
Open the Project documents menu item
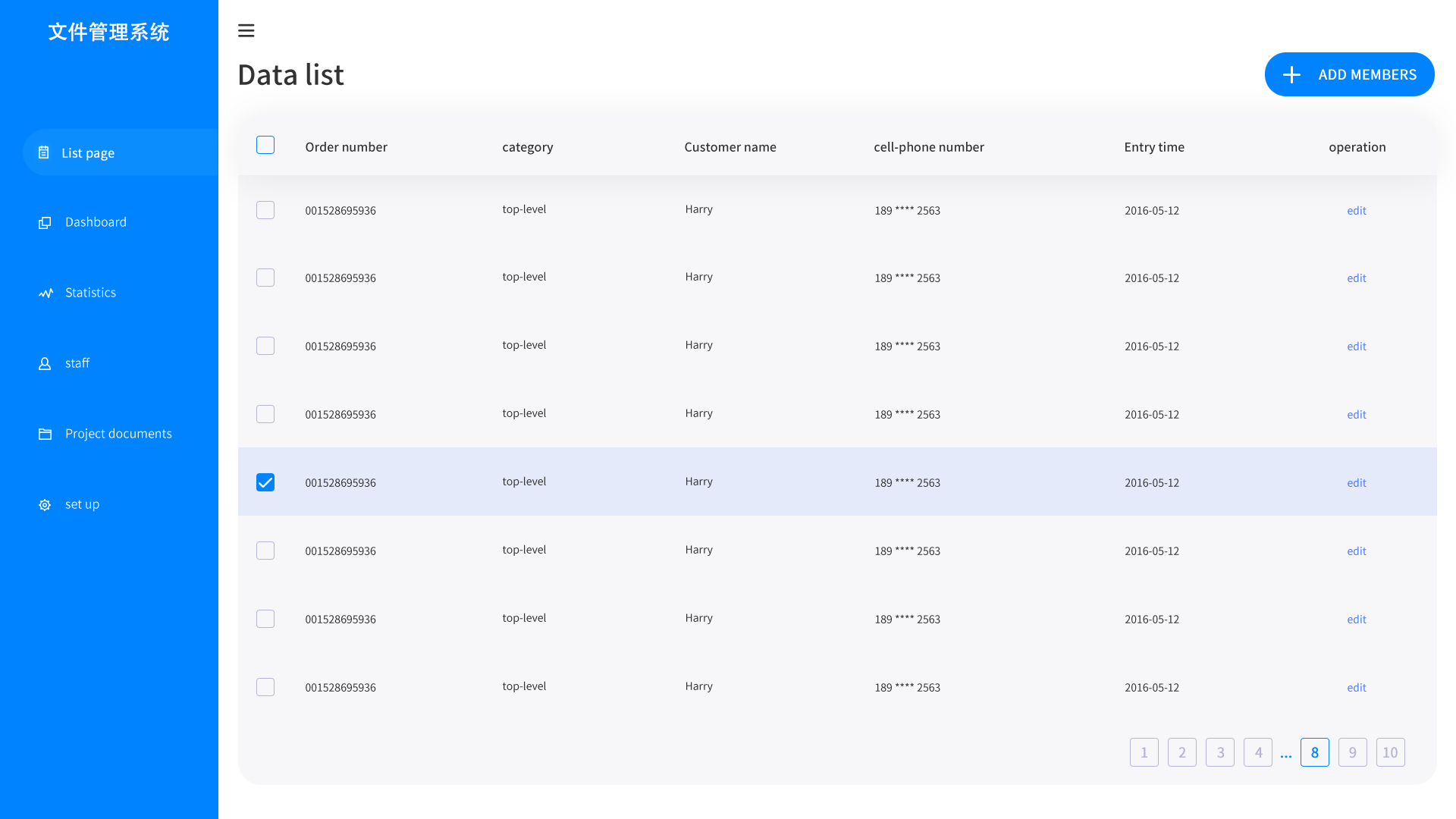118,434
